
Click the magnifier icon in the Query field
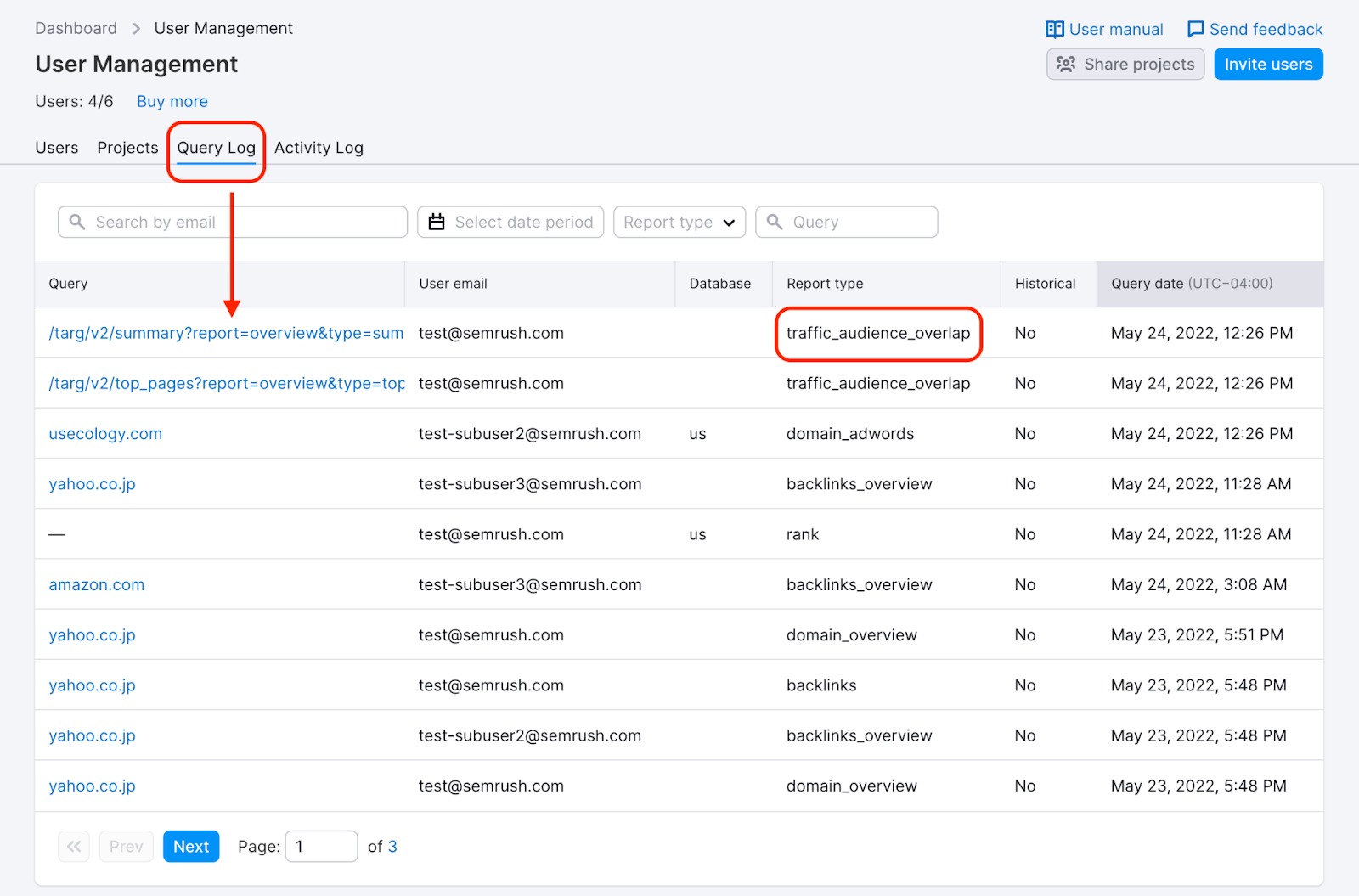[775, 222]
